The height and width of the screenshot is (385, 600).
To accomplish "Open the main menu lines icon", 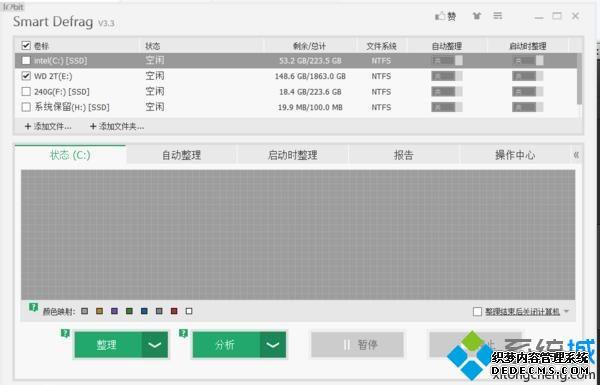I will 497,16.
